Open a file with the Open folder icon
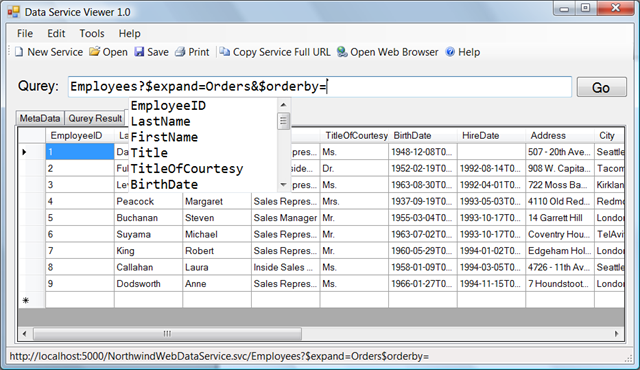This screenshot has width=640, height=370. tap(95, 52)
